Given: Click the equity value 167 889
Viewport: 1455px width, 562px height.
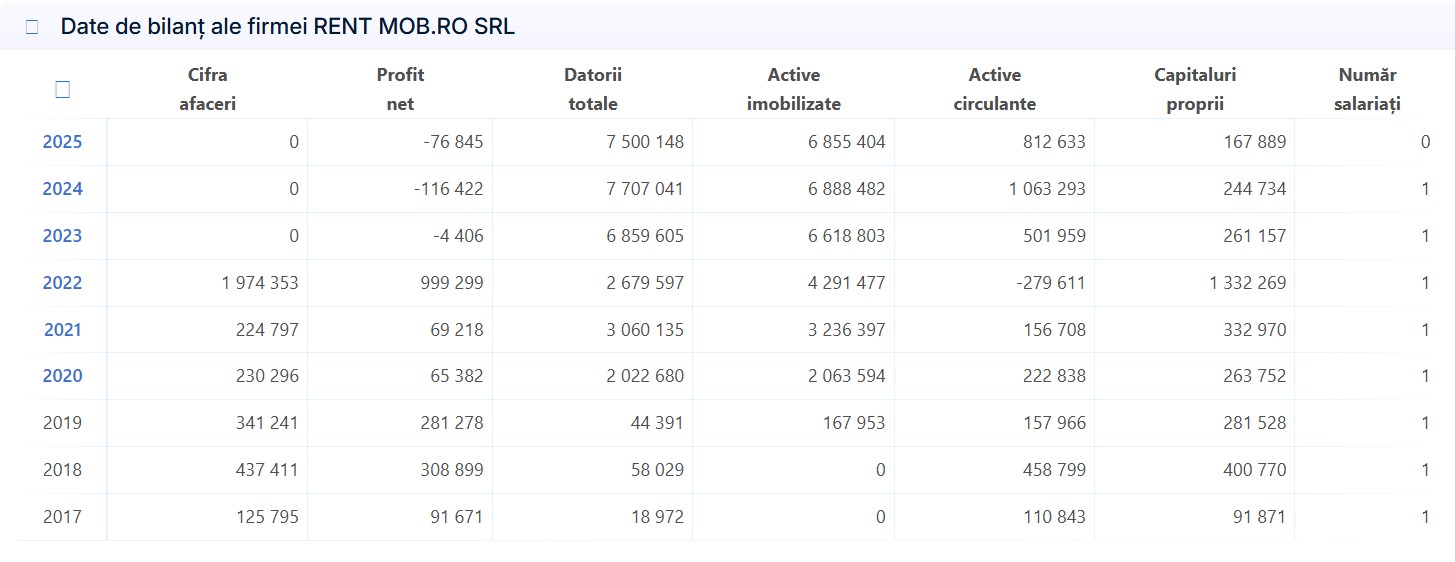Looking at the screenshot, I should (x=1255, y=142).
